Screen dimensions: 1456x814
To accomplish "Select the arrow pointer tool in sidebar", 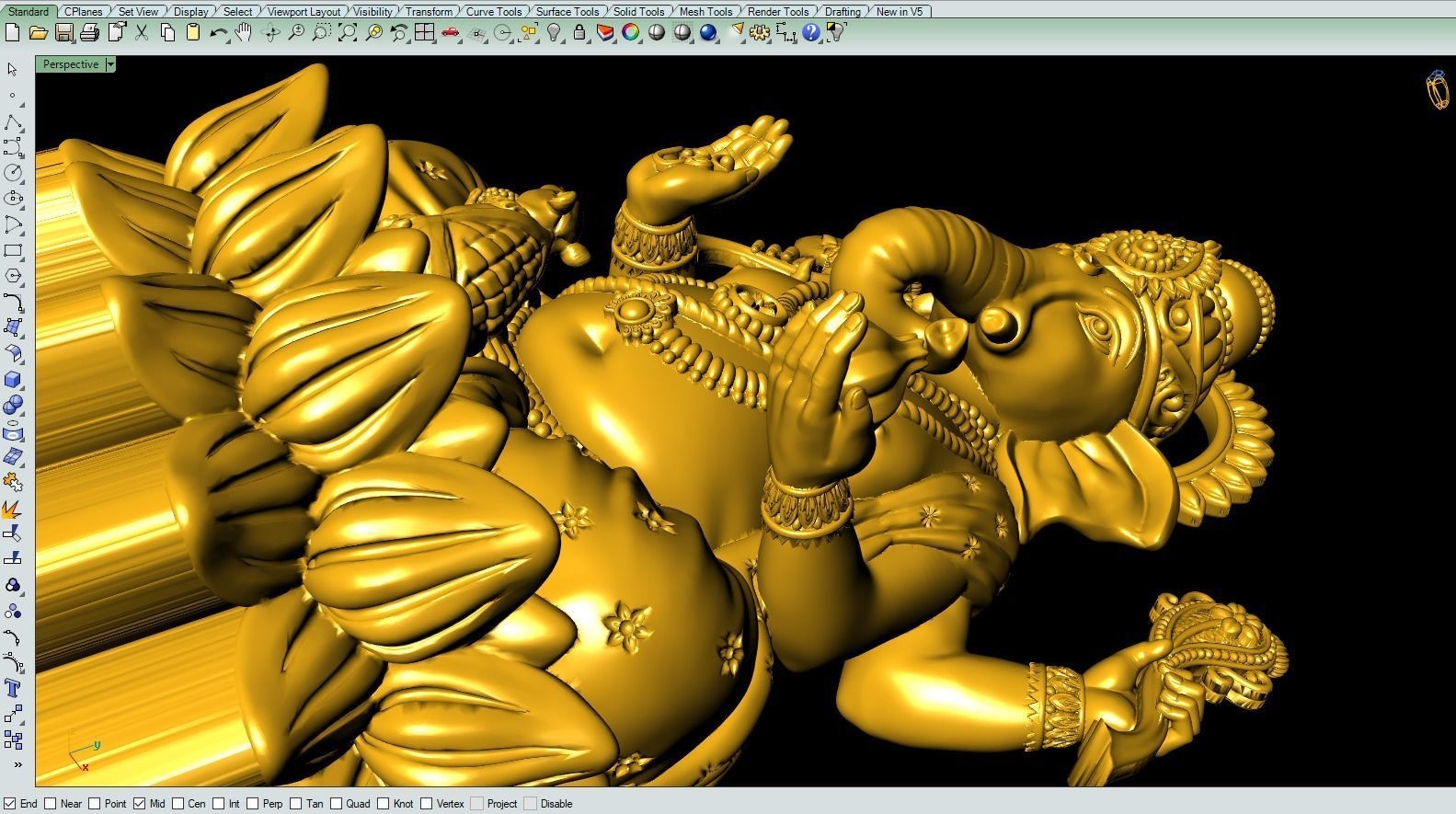I will (13, 70).
